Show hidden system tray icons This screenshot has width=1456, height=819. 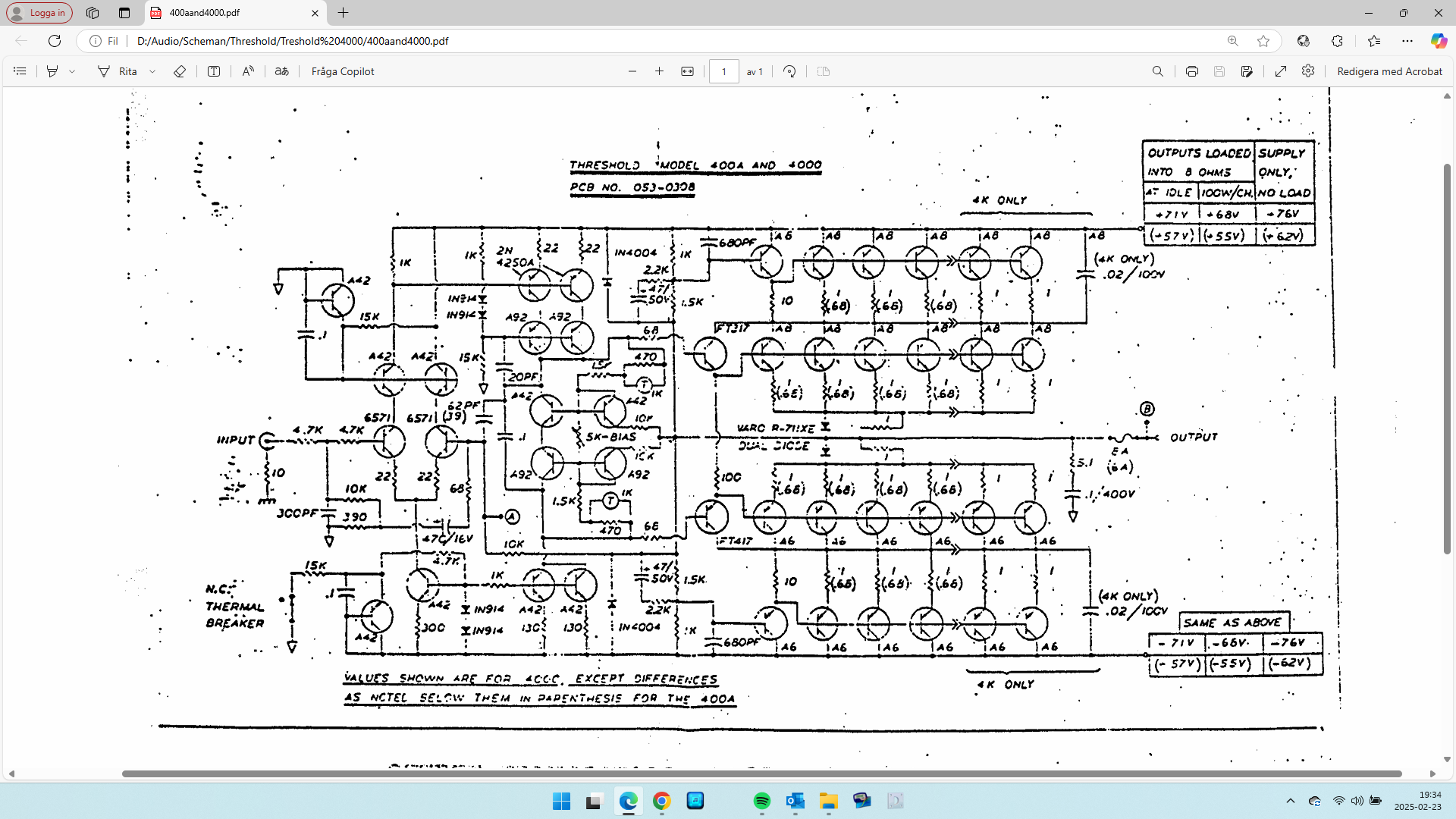point(1291,801)
